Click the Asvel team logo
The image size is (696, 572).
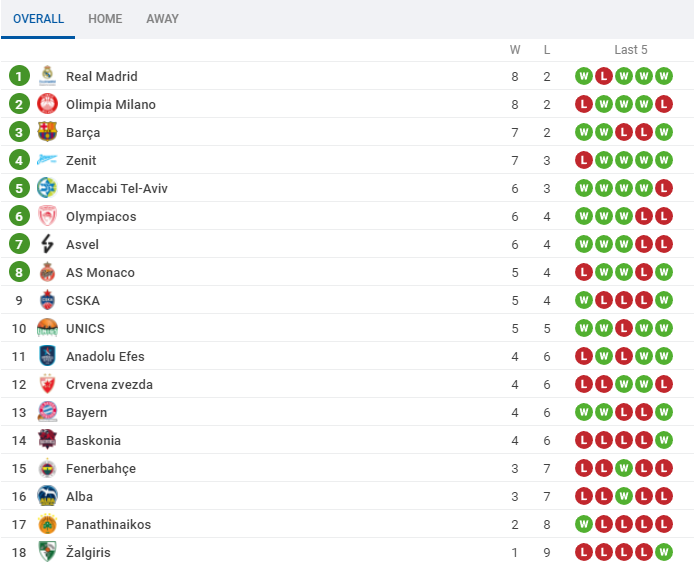click(x=47, y=244)
